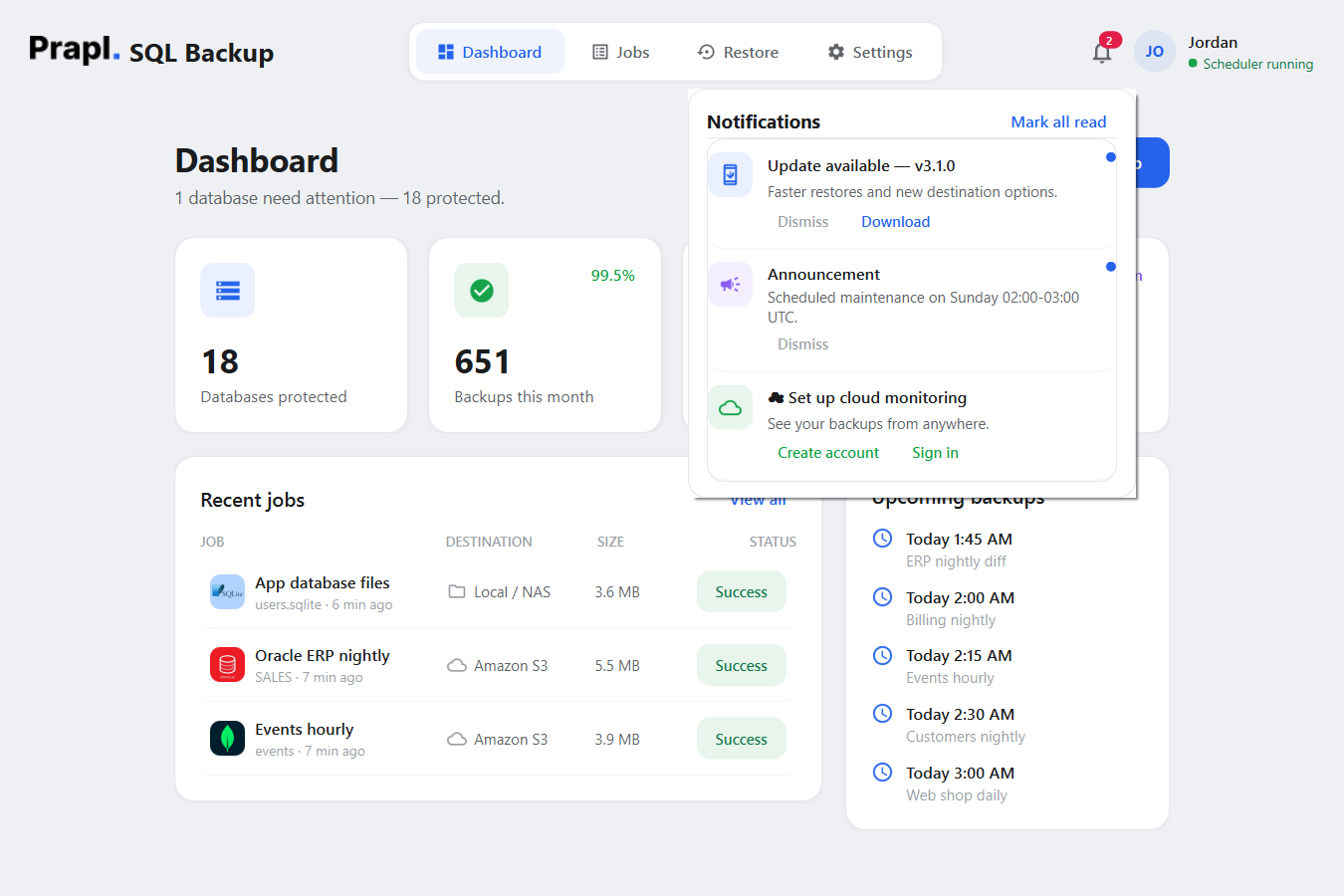Select the Dashboard tab
Image resolution: width=1344 pixels, height=896 pixels.
point(490,52)
